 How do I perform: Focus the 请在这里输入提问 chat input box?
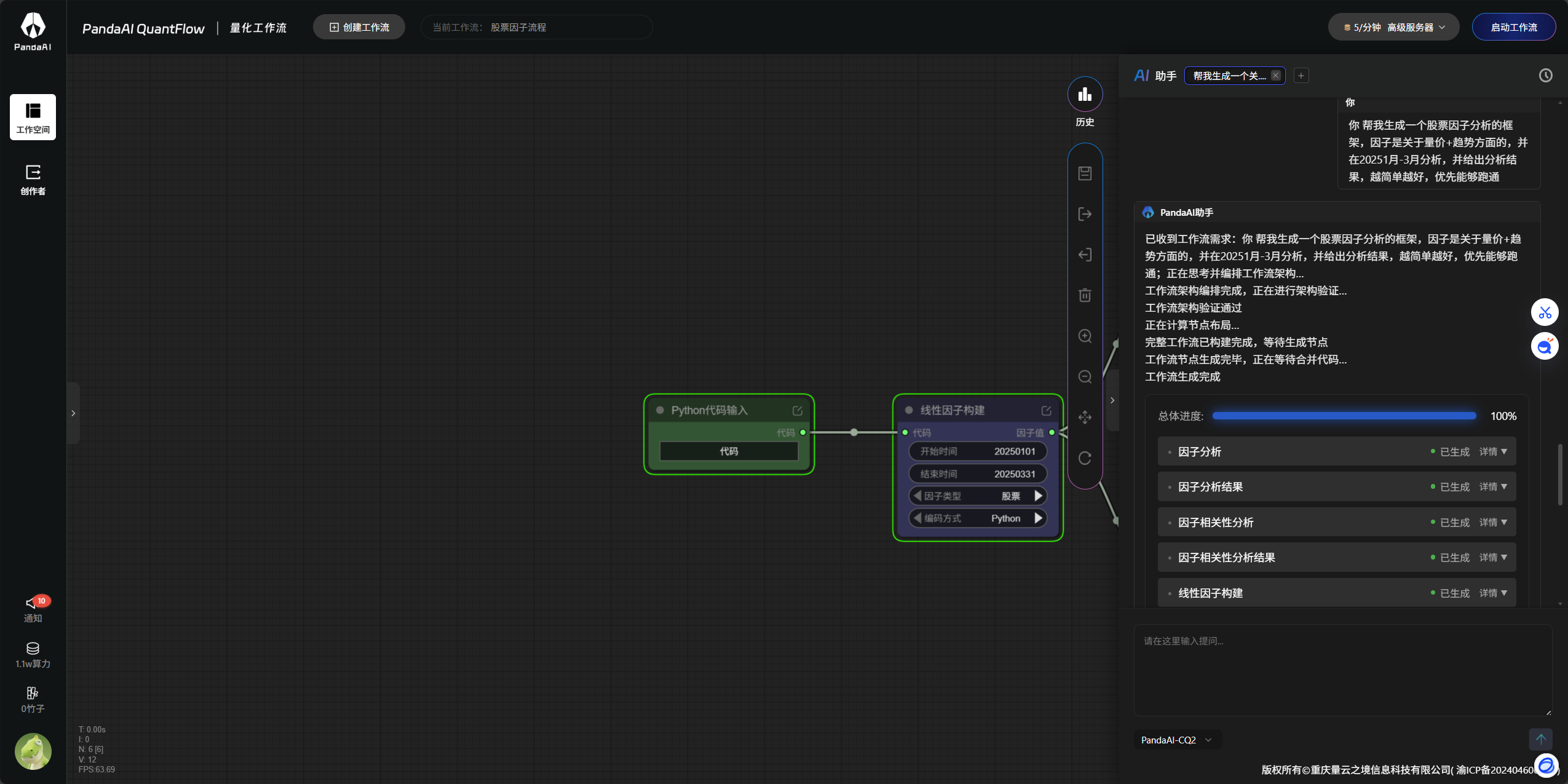[1343, 670]
